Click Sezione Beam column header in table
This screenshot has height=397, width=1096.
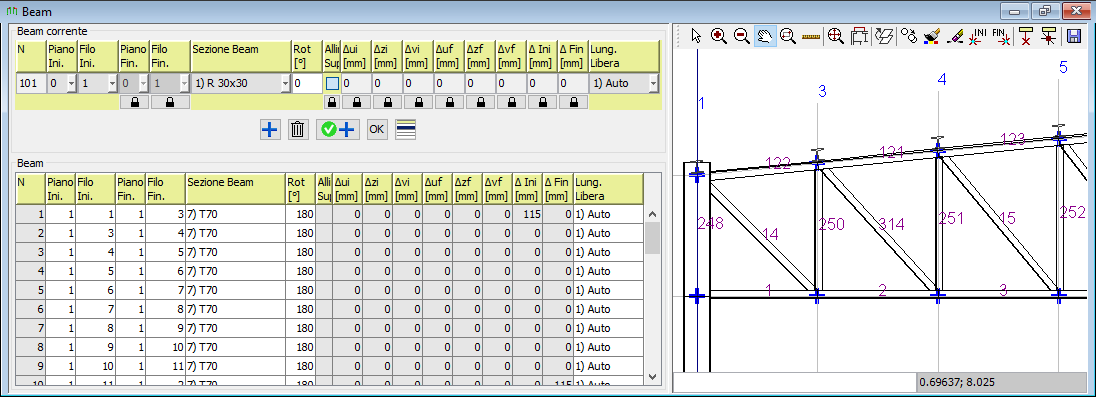(235, 189)
